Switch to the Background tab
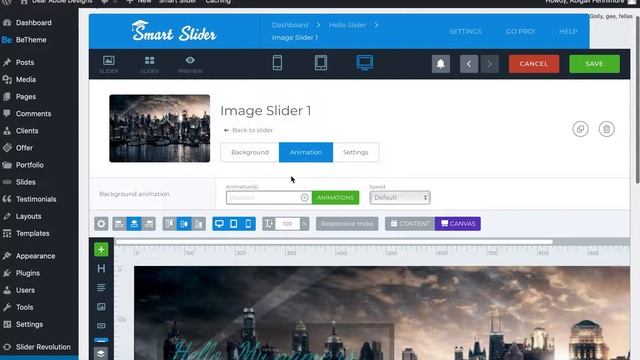Screen dimensions: 640x360 250,152
